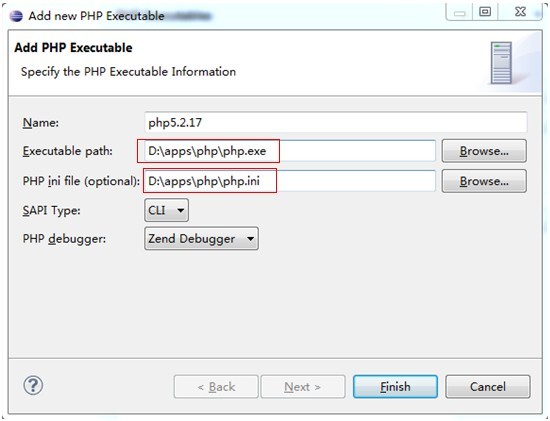Click the arrow of PHP debugger combo
The height and width of the screenshot is (421, 550).
pos(250,239)
